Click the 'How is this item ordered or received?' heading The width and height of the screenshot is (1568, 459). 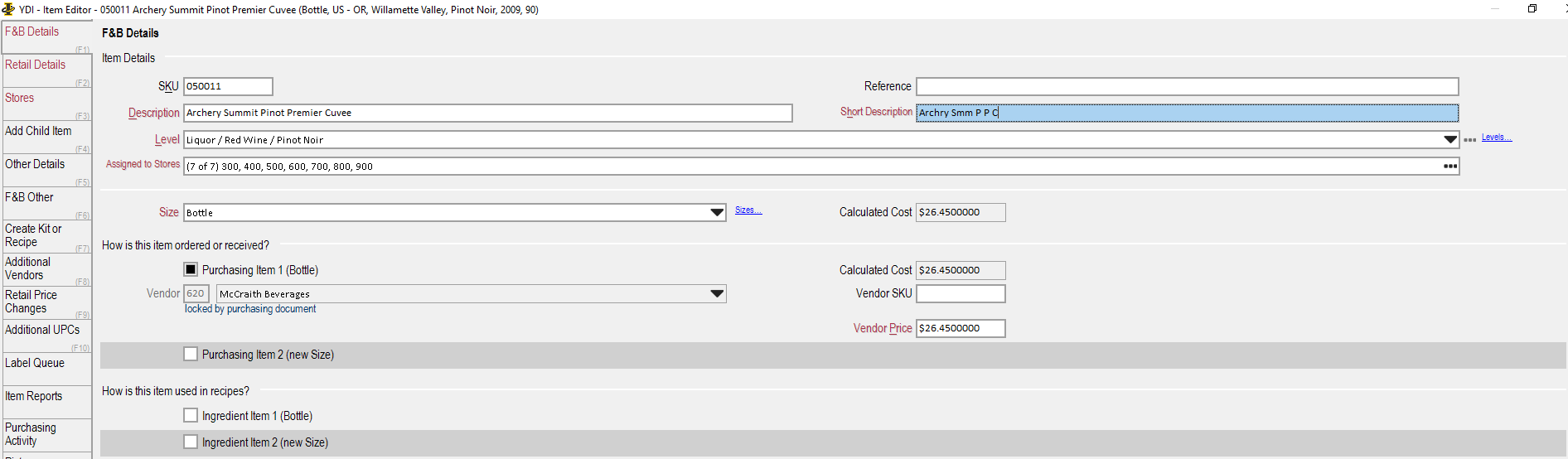tap(186, 245)
